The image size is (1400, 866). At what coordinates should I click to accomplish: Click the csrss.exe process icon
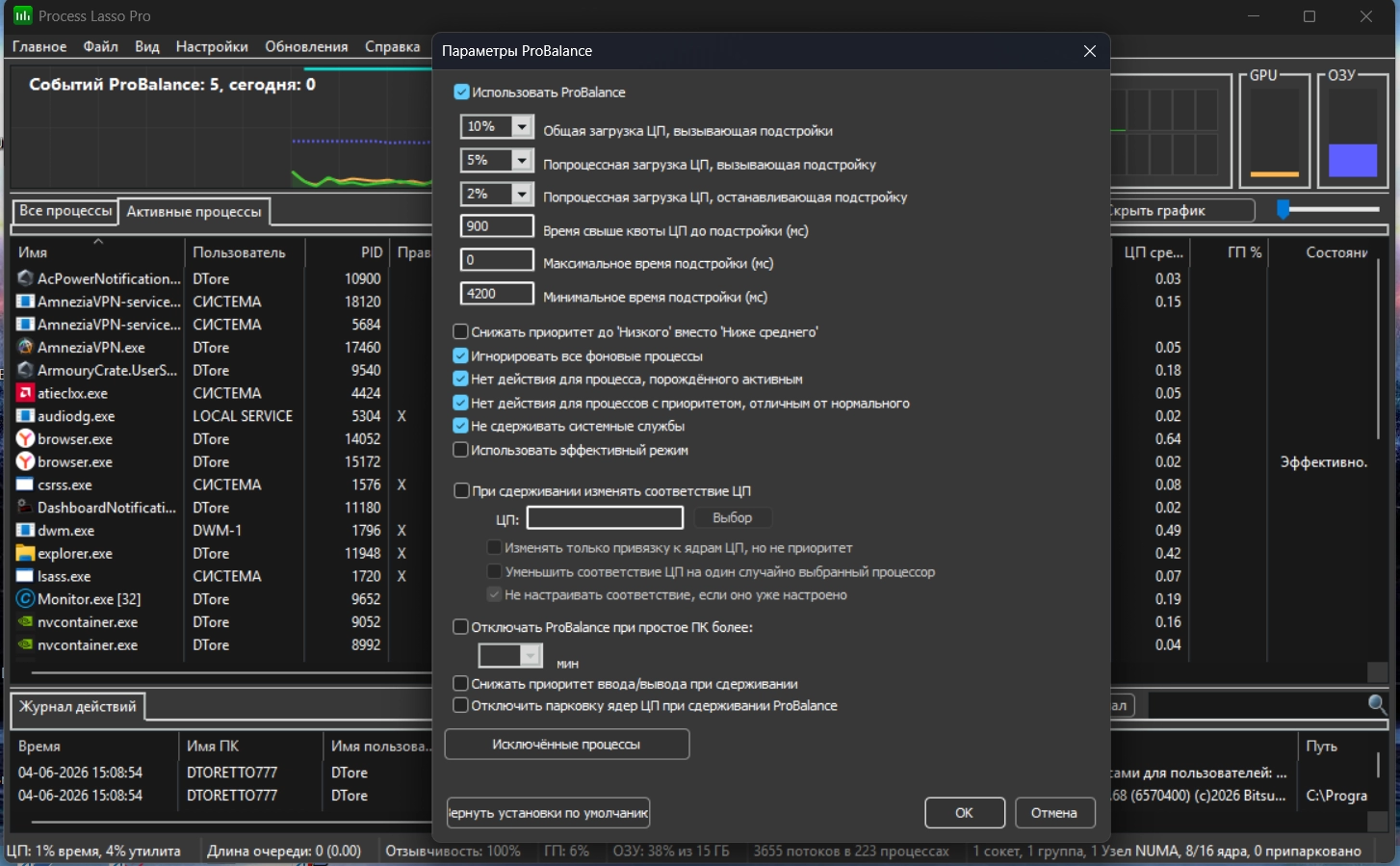[26, 485]
